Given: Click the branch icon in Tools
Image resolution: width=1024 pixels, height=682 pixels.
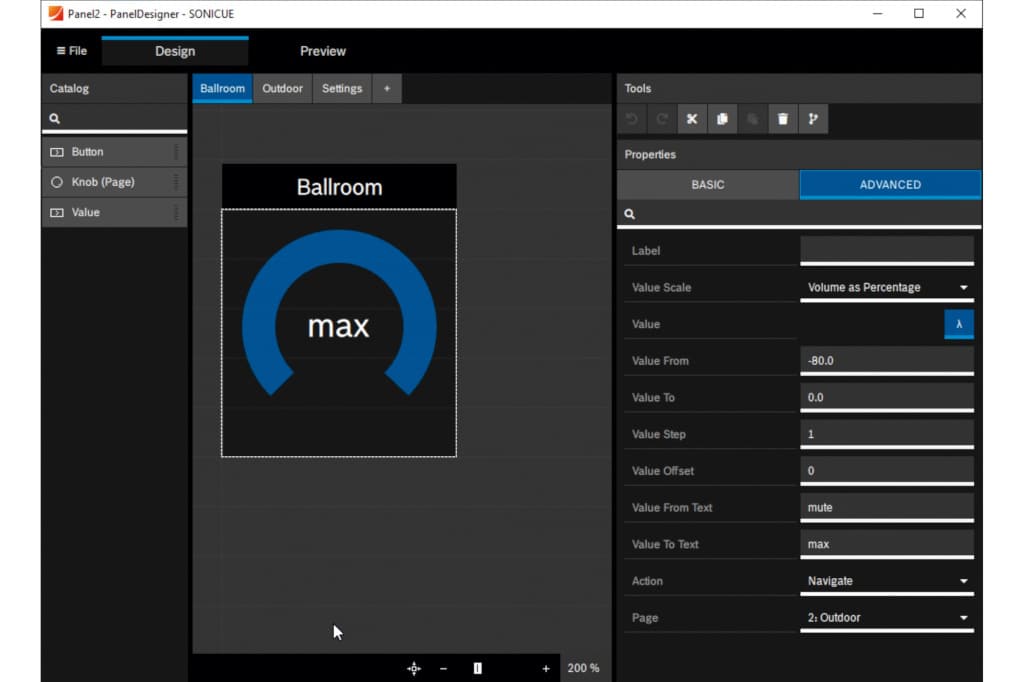Looking at the screenshot, I should (x=812, y=119).
